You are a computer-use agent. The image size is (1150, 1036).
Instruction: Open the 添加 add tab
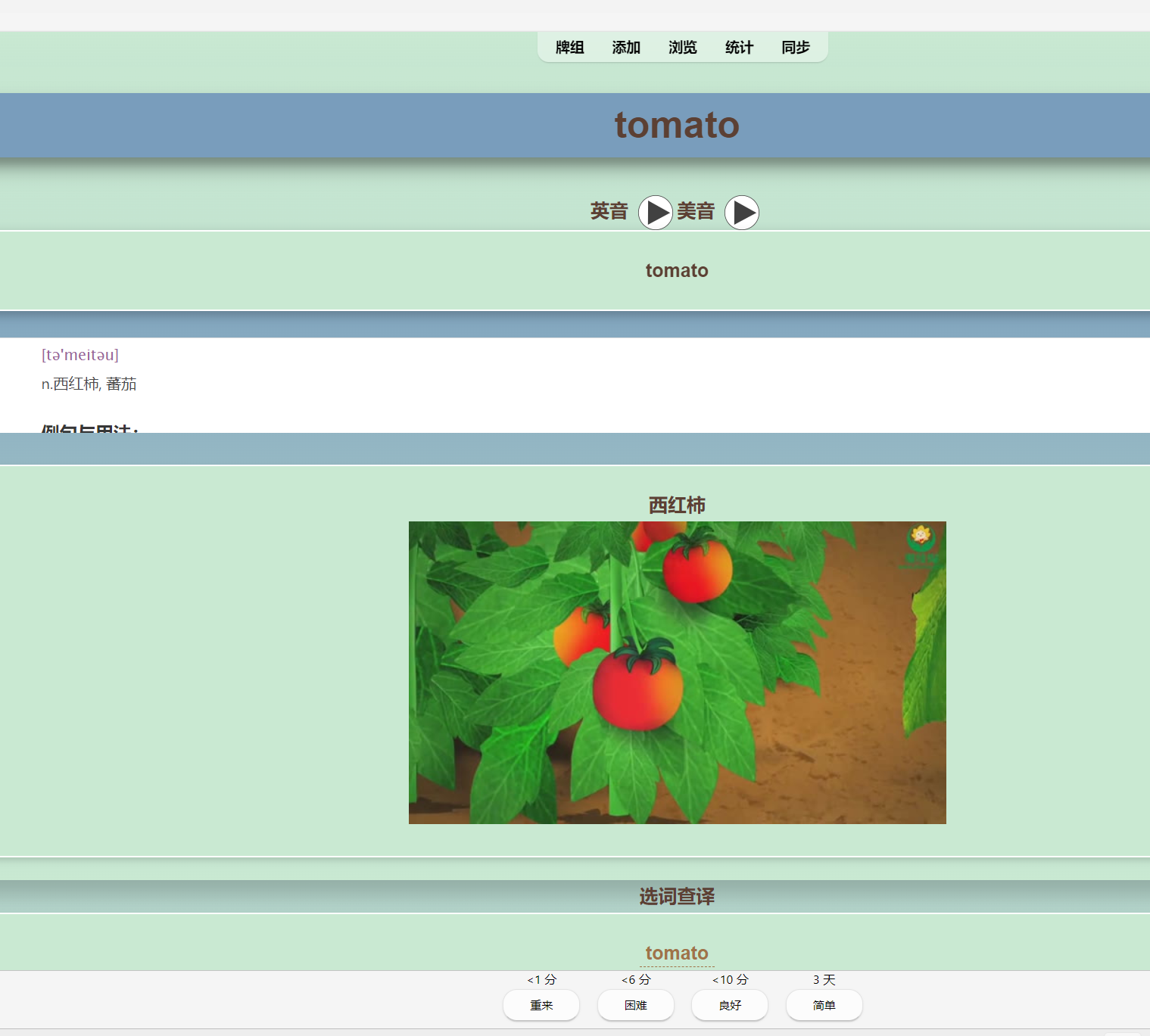click(626, 48)
